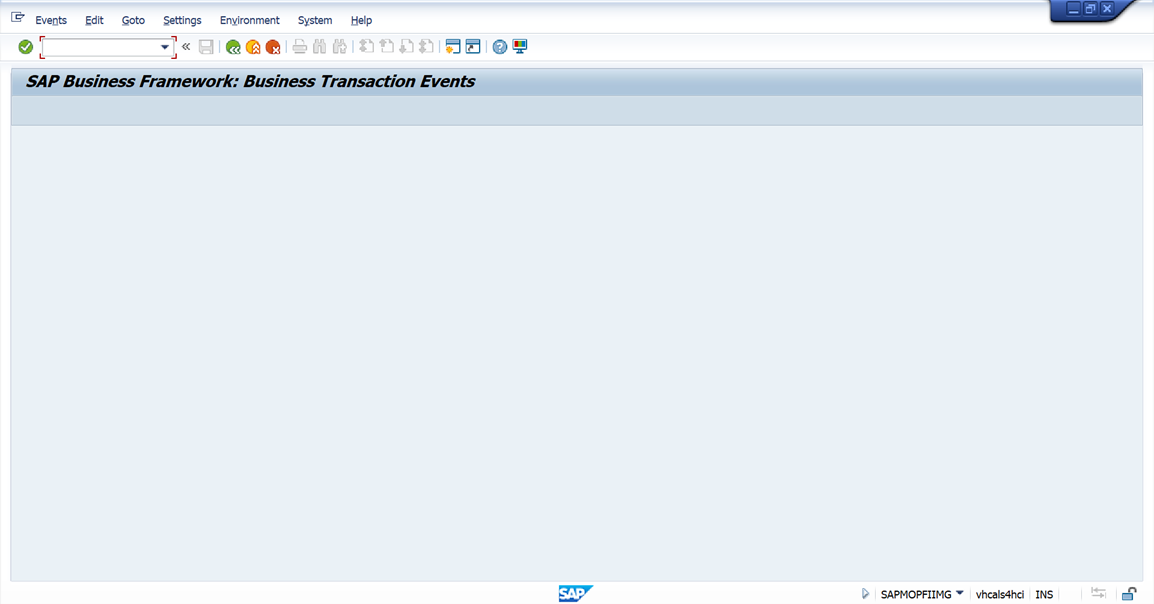Open the Environment menu
Viewport: 1154px width, 604px height.
(x=250, y=20)
